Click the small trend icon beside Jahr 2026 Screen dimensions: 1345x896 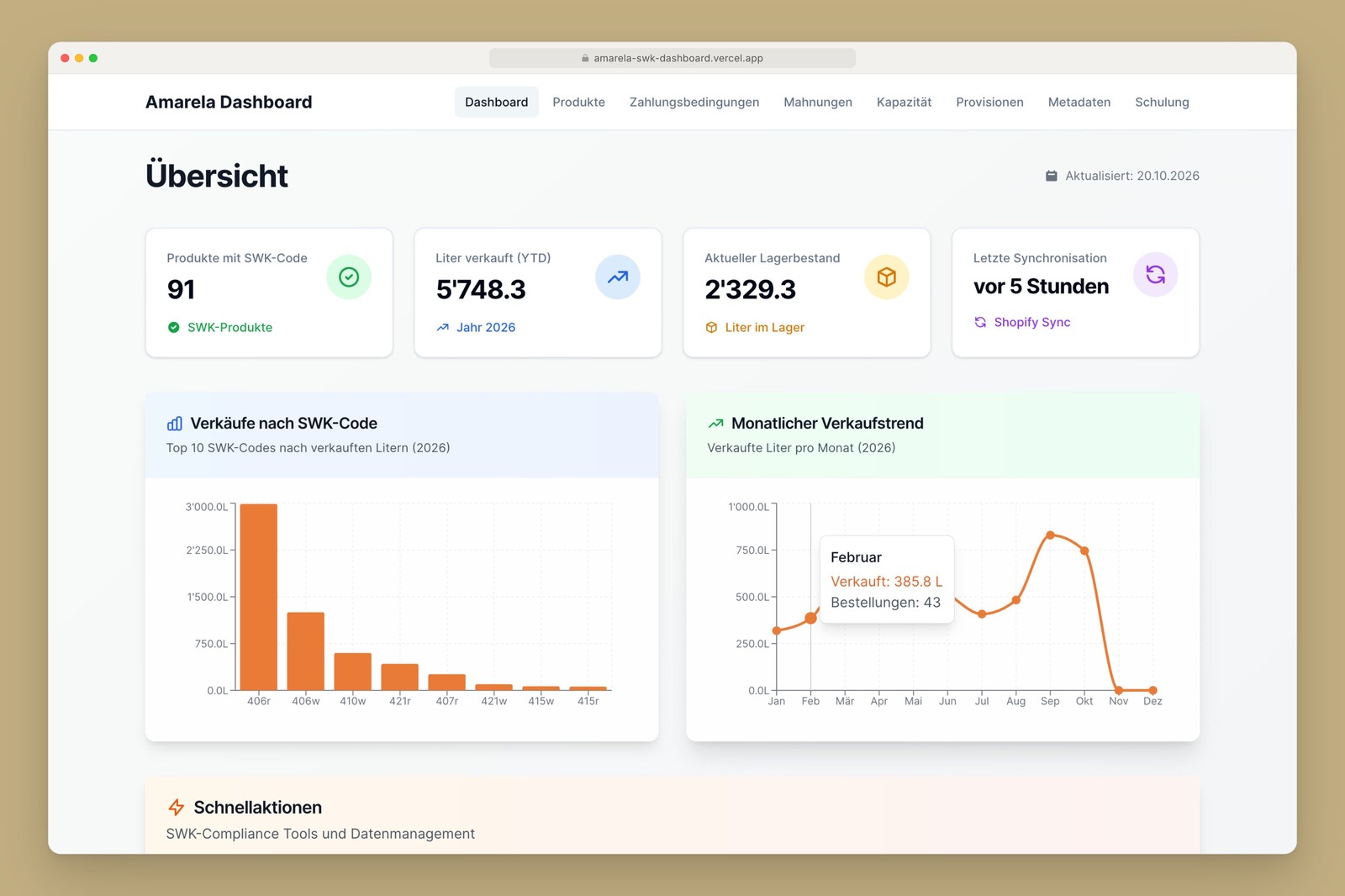point(442,328)
